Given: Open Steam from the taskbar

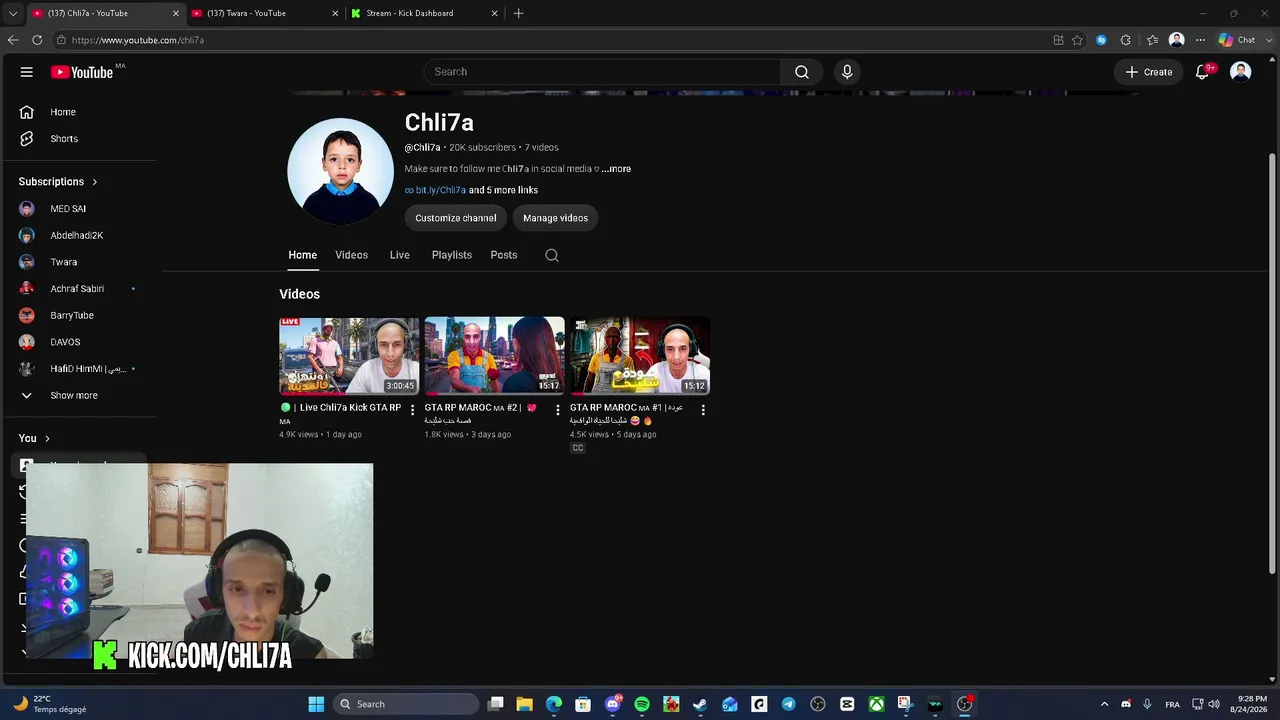Looking at the screenshot, I should (700, 704).
